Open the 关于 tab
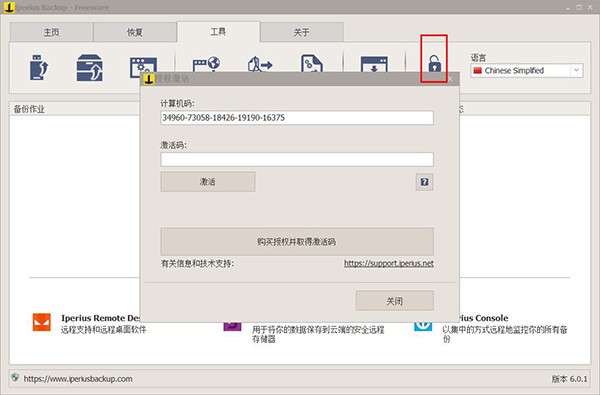 coord(302,32)
